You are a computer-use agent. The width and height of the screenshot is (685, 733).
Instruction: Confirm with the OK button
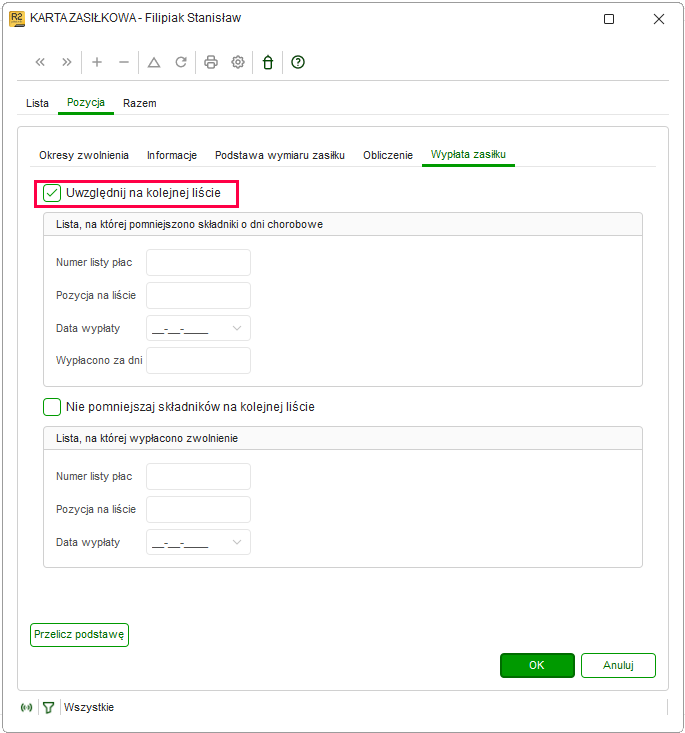[x=537, y=665]
